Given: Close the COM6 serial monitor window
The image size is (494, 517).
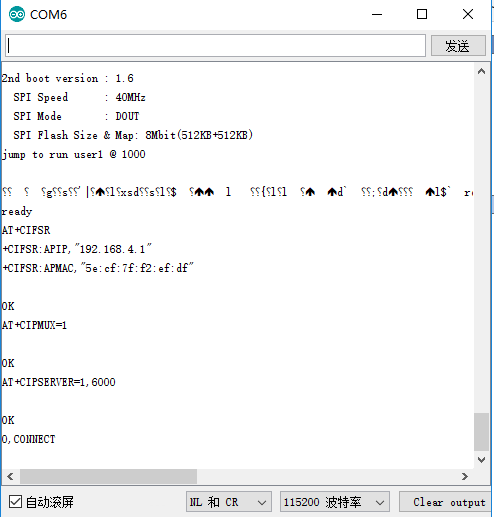Looking at the screenshot, I should pos(468,14).
